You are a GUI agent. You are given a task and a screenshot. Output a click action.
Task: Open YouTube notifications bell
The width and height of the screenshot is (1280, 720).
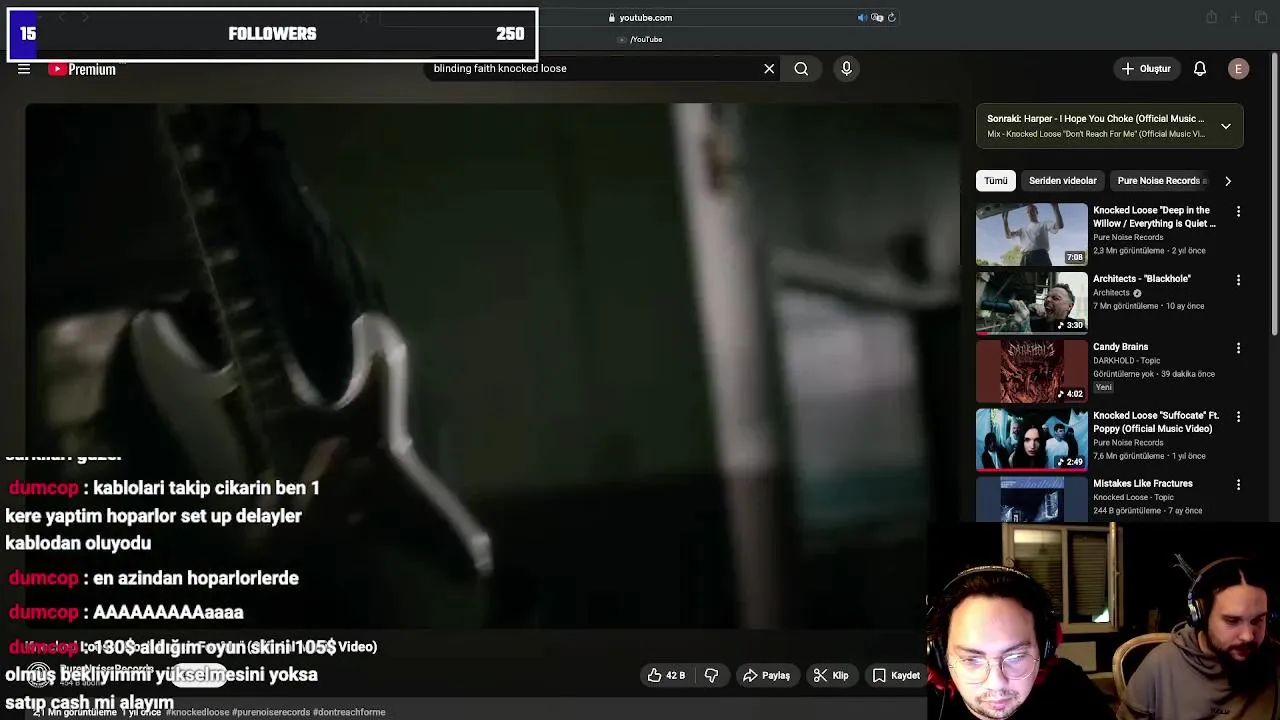[x=1200, y=69]
